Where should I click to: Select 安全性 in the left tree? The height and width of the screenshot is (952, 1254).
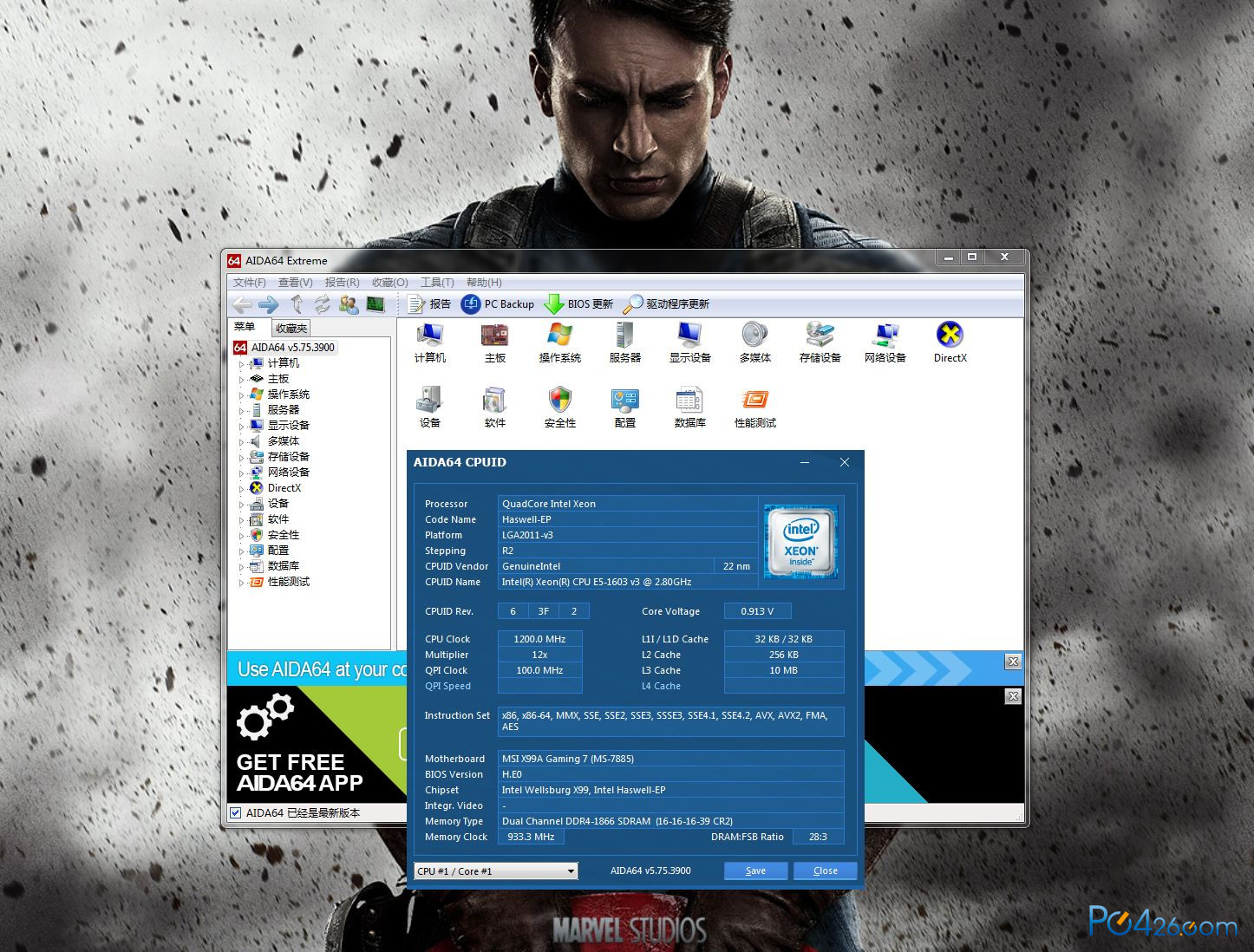pos(284,535)
